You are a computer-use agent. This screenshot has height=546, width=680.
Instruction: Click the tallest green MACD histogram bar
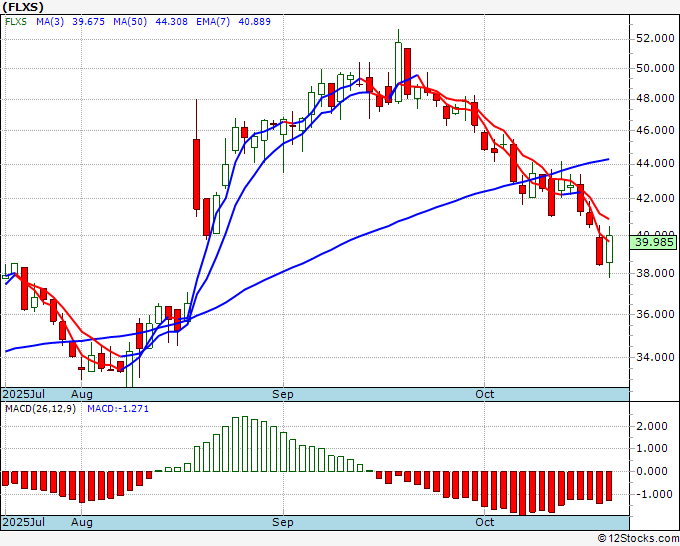tap(245, 444)
